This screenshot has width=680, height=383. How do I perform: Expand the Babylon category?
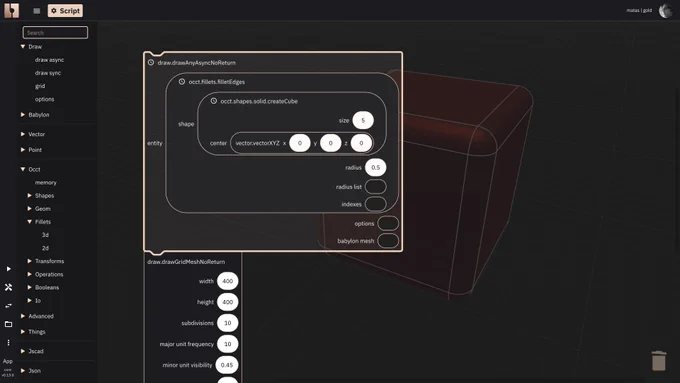coord(23,115)
